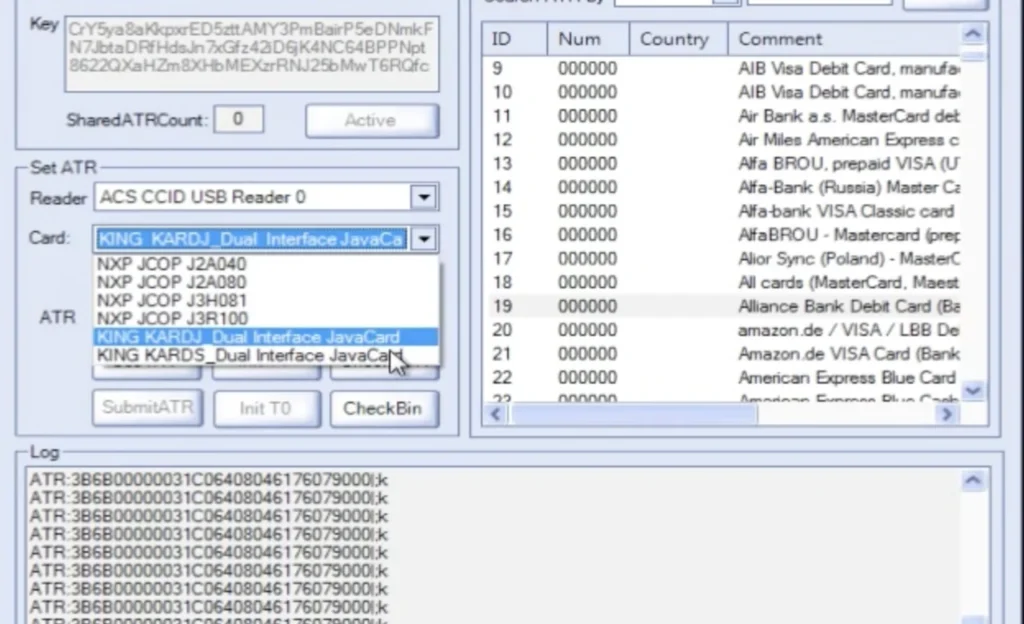The height and width of the screenshot is (624, 1024).
Task: Click the SubmitATR button
Action: 148,408
